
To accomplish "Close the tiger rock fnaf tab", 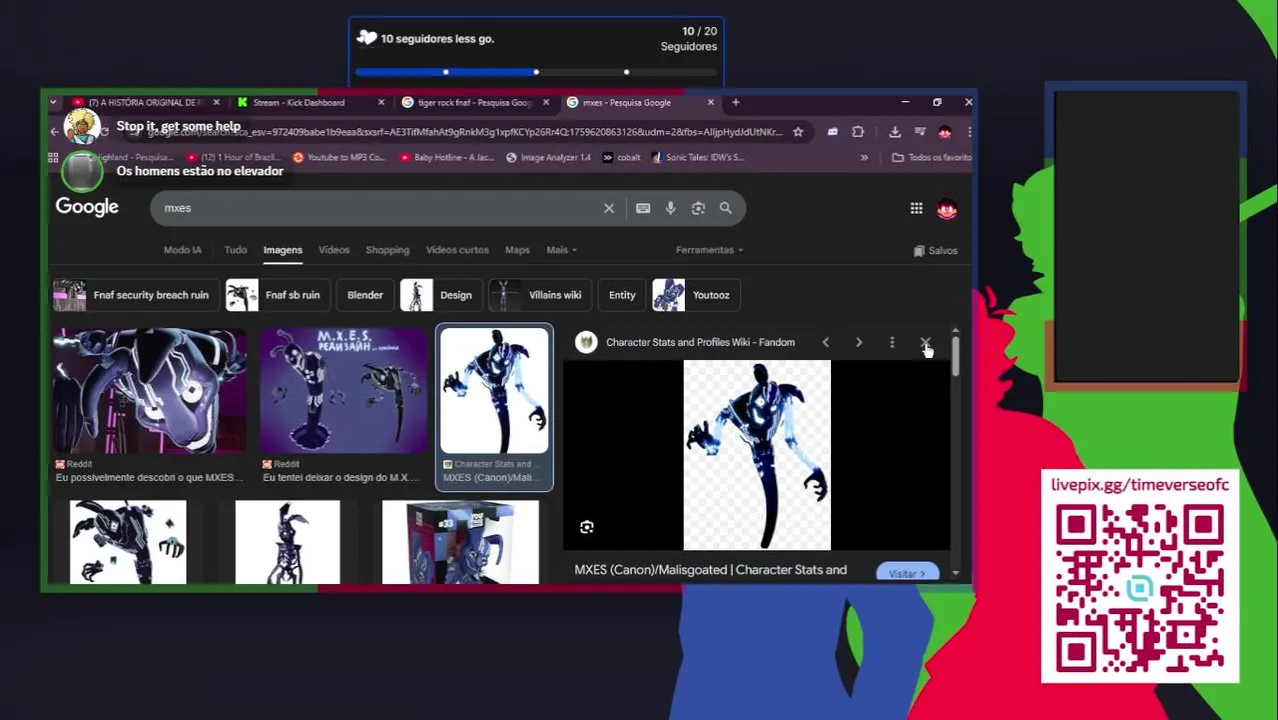I will click(x=546, y=102).
